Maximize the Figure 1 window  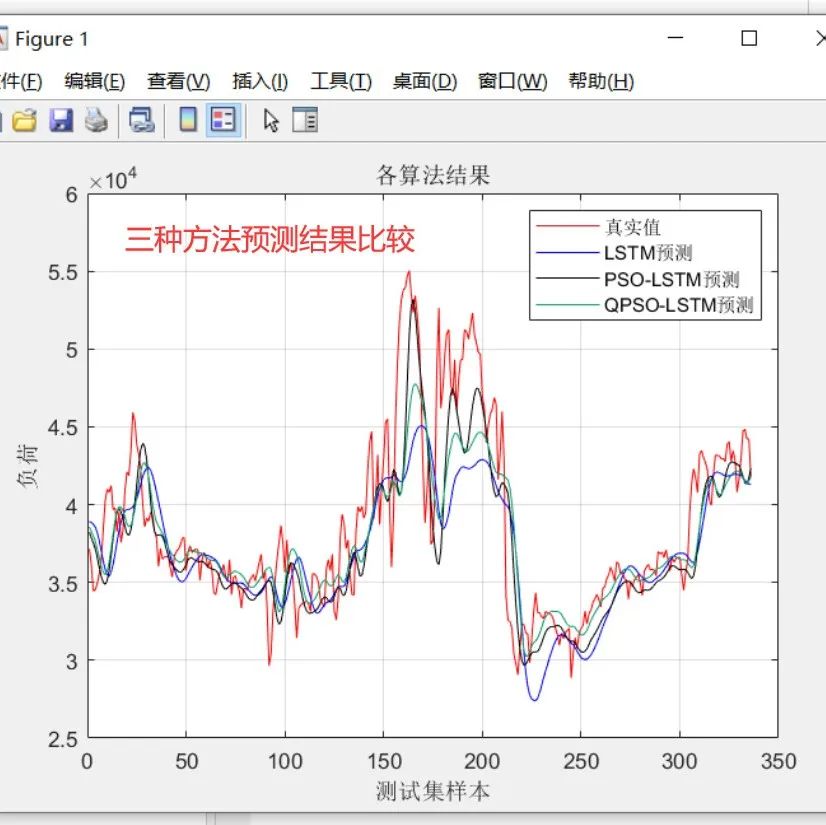[749, 38]
